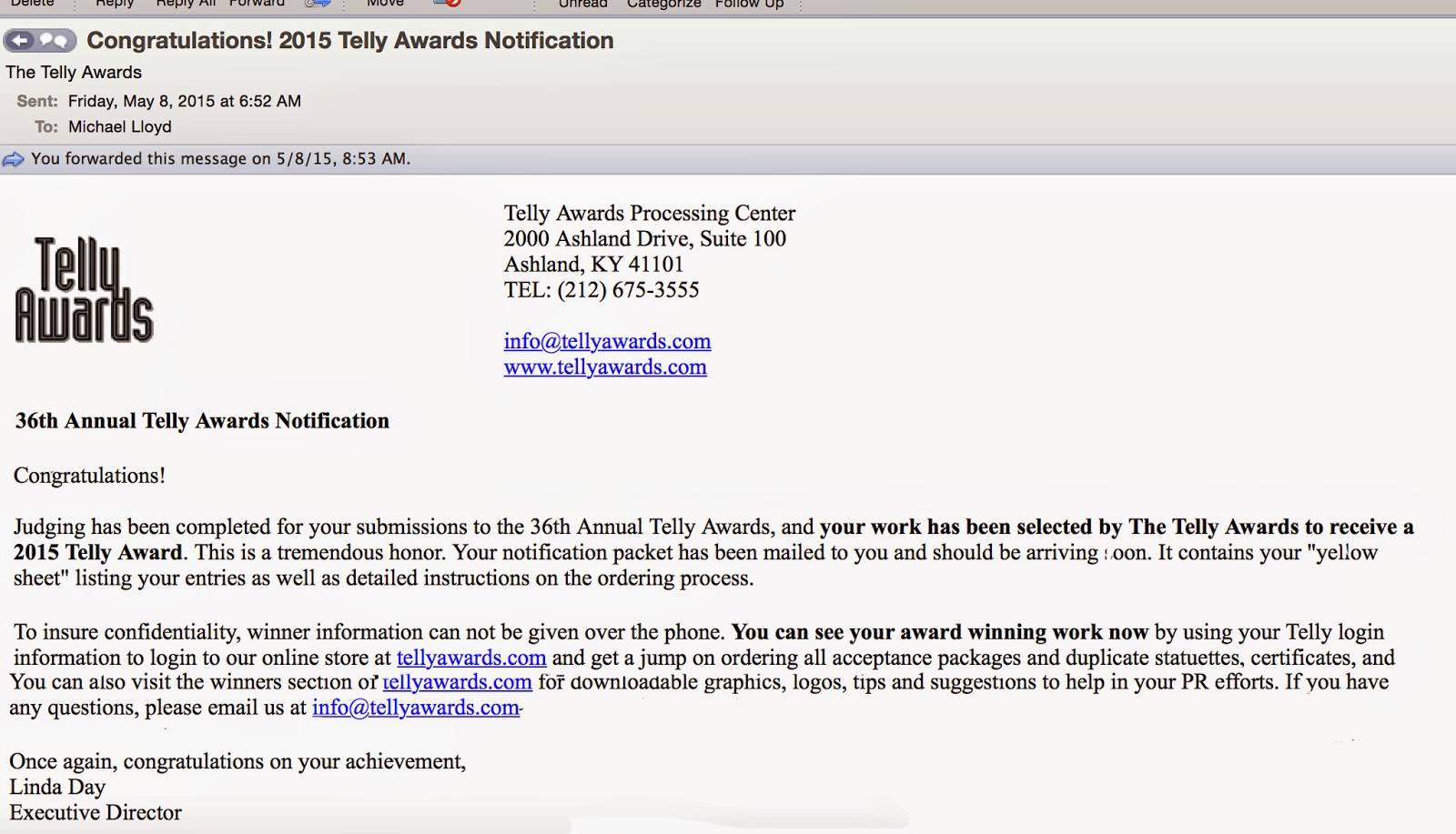This screenshot has height=834, width=1456.
Task: Click the conversation bubbles icon beside the subject
Action: point(55,41)
